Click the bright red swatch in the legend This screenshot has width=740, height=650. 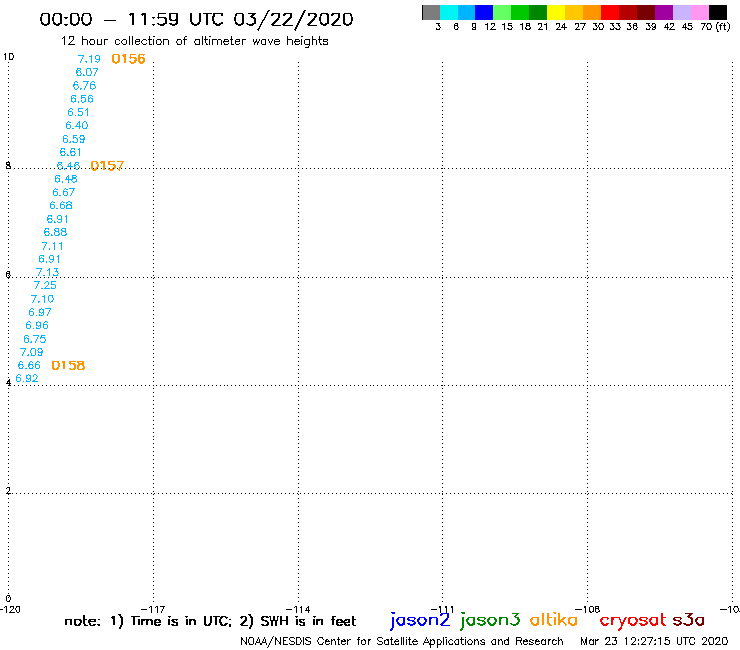(x=610, y=12)
